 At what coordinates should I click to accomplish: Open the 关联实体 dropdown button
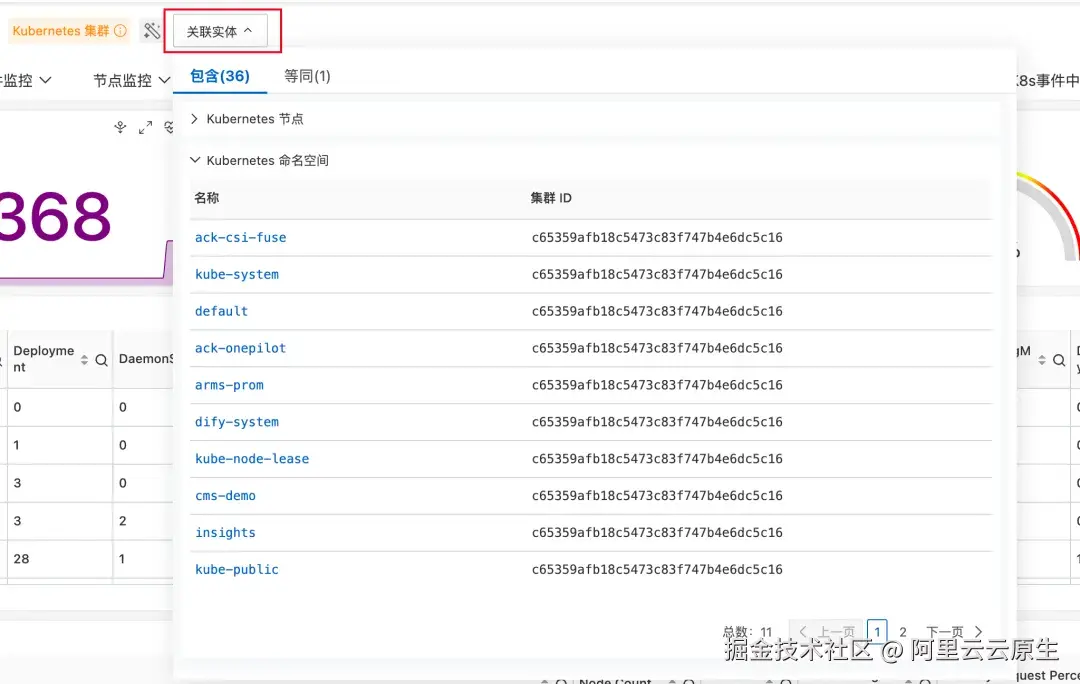point(220,32)
